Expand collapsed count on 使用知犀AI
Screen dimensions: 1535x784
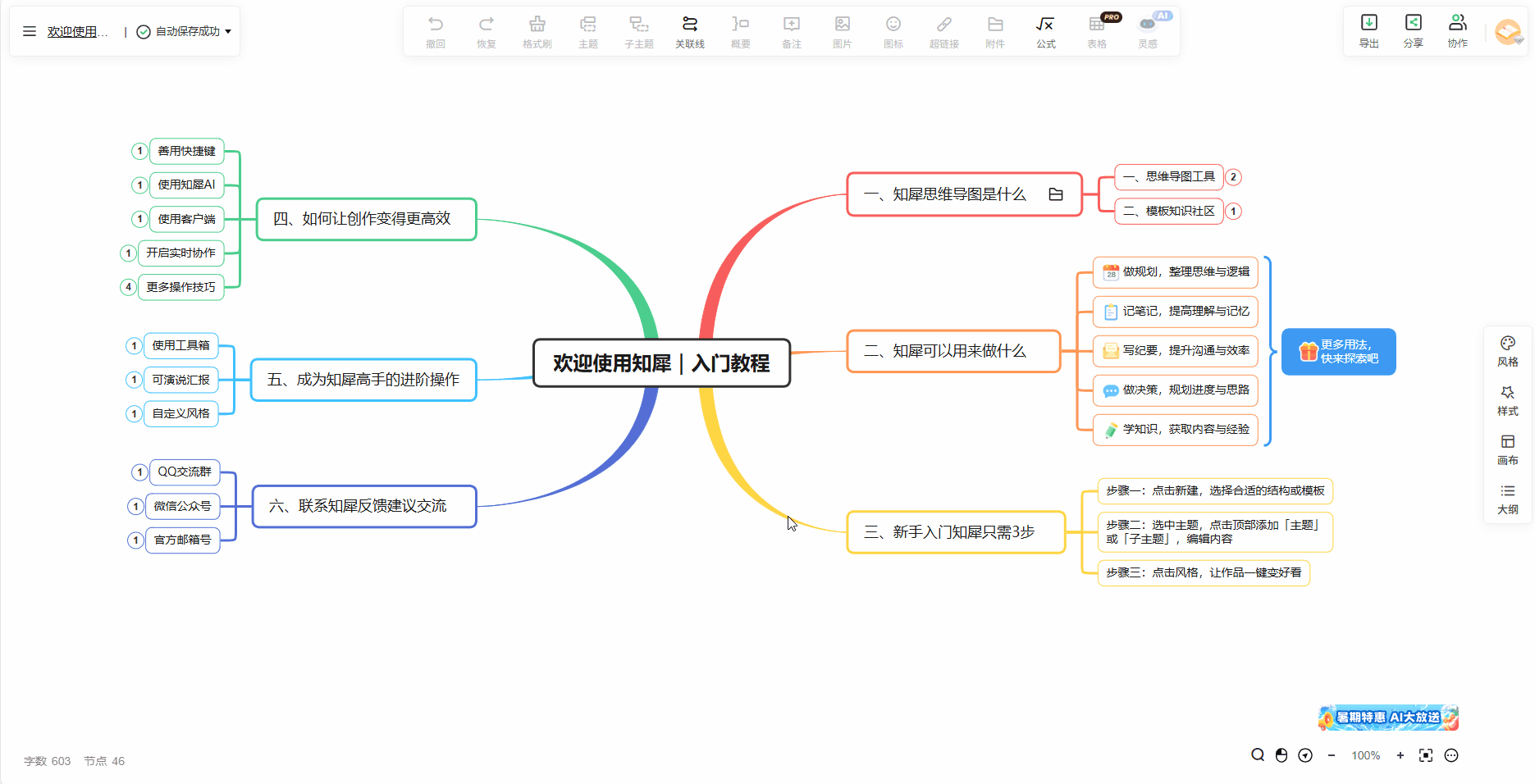(x=140, y=185)
